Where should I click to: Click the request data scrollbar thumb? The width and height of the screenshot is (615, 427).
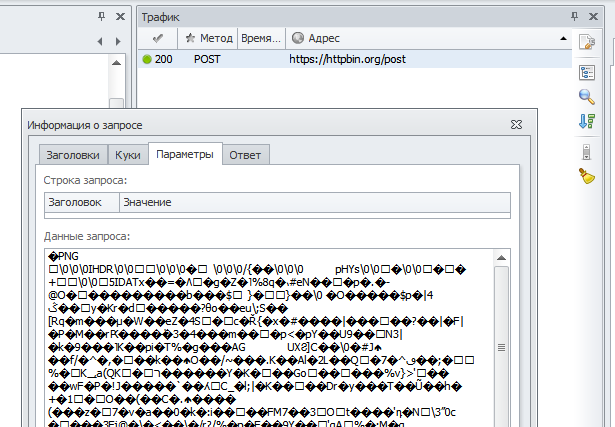tap(501, 347)
